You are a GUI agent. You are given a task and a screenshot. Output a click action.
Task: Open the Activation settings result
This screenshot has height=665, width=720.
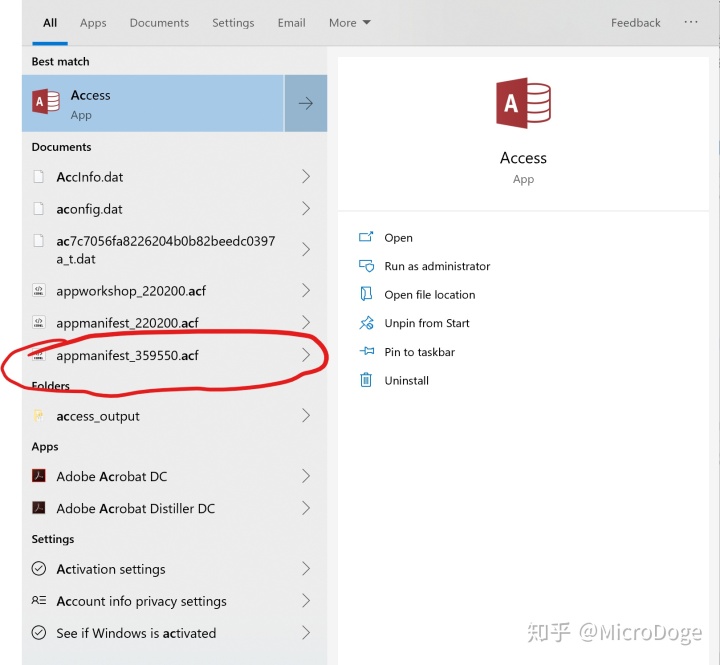point(174,569)
